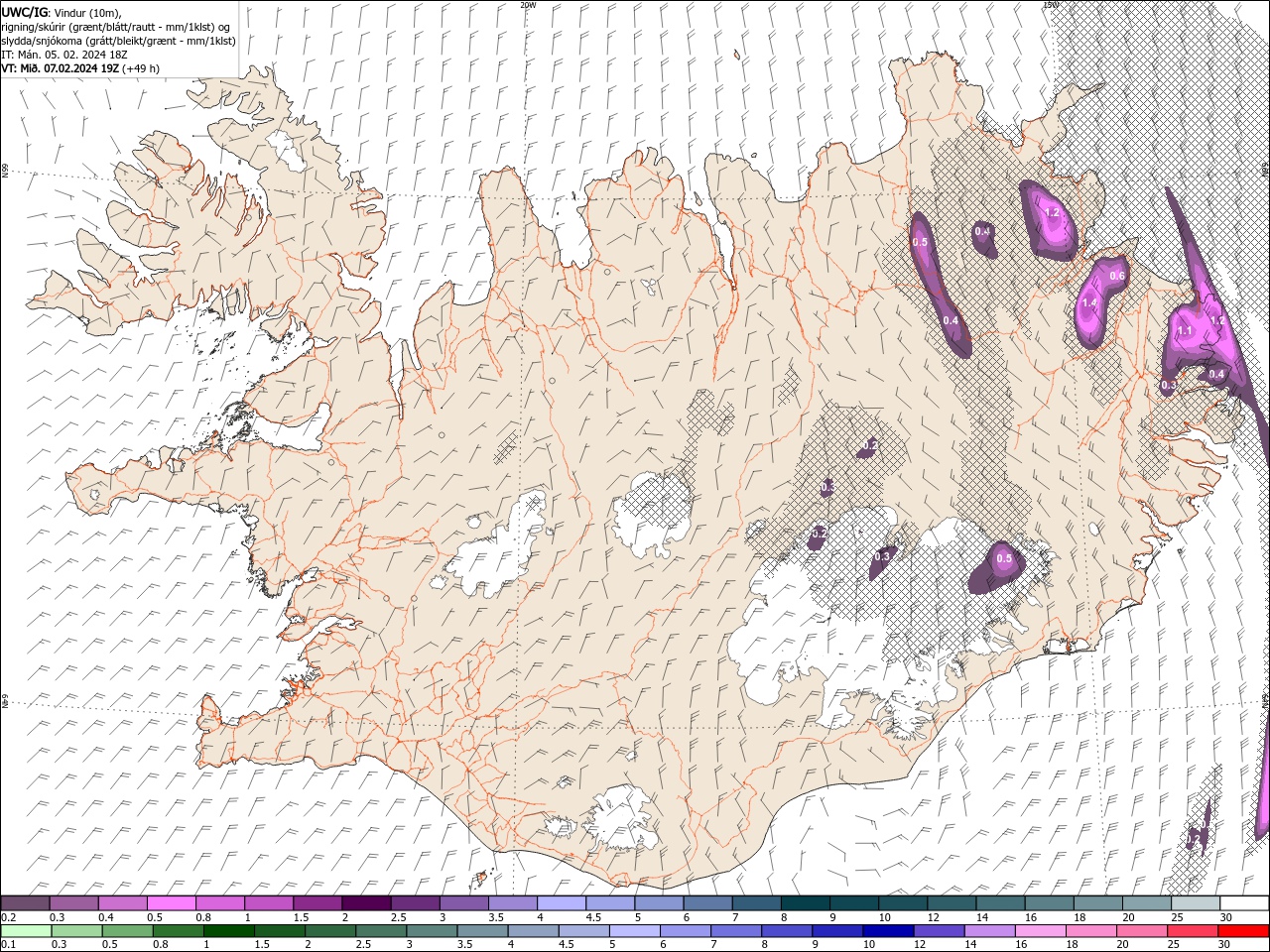Click the valid time 'VT: Mið. 07.02.2024 19Z'
The width and height of the screenshot is (1270, 952).
coord(61,68)
